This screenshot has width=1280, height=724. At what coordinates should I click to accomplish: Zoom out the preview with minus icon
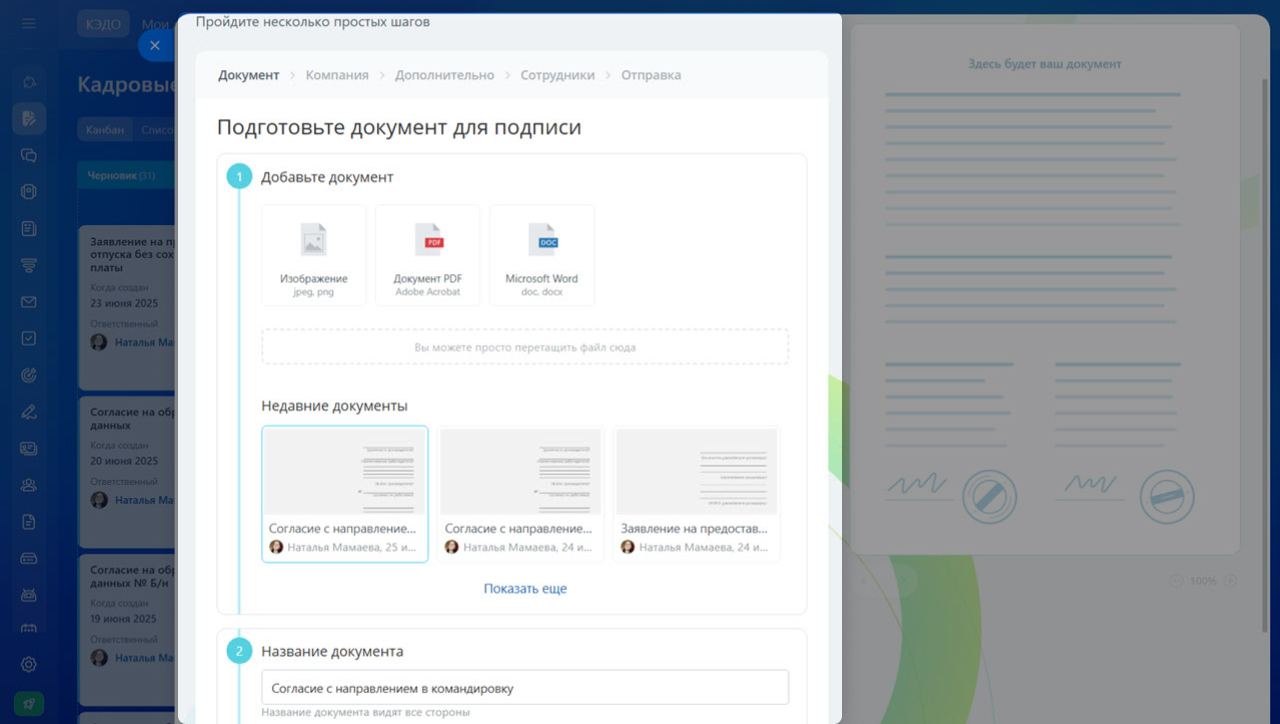tap(1176, 581)
